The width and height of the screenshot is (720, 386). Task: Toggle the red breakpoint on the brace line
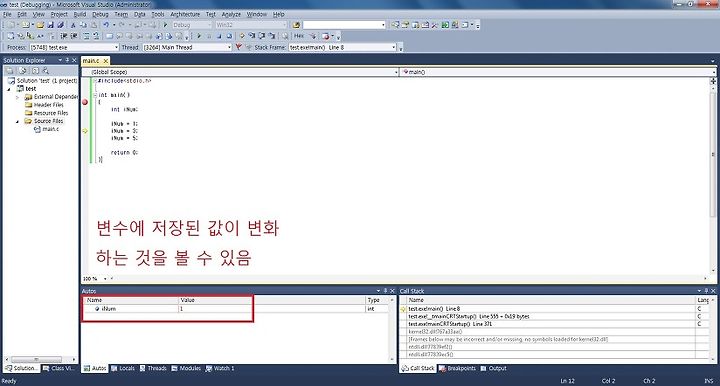85,102
